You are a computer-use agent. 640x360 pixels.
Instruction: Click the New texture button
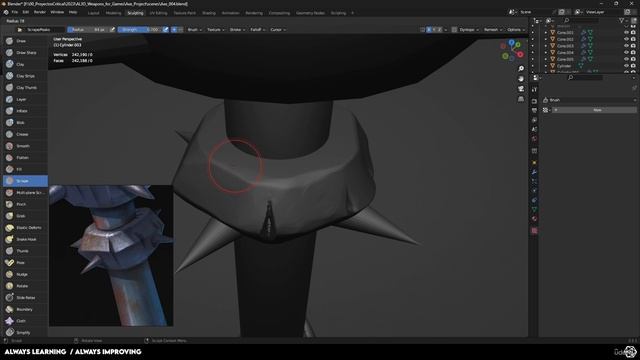594,110
